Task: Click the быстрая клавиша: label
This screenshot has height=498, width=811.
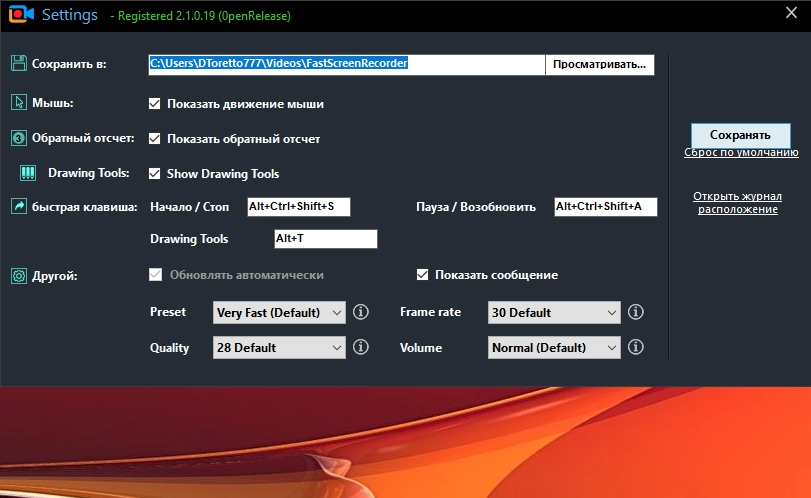Action: click(85, 207)
